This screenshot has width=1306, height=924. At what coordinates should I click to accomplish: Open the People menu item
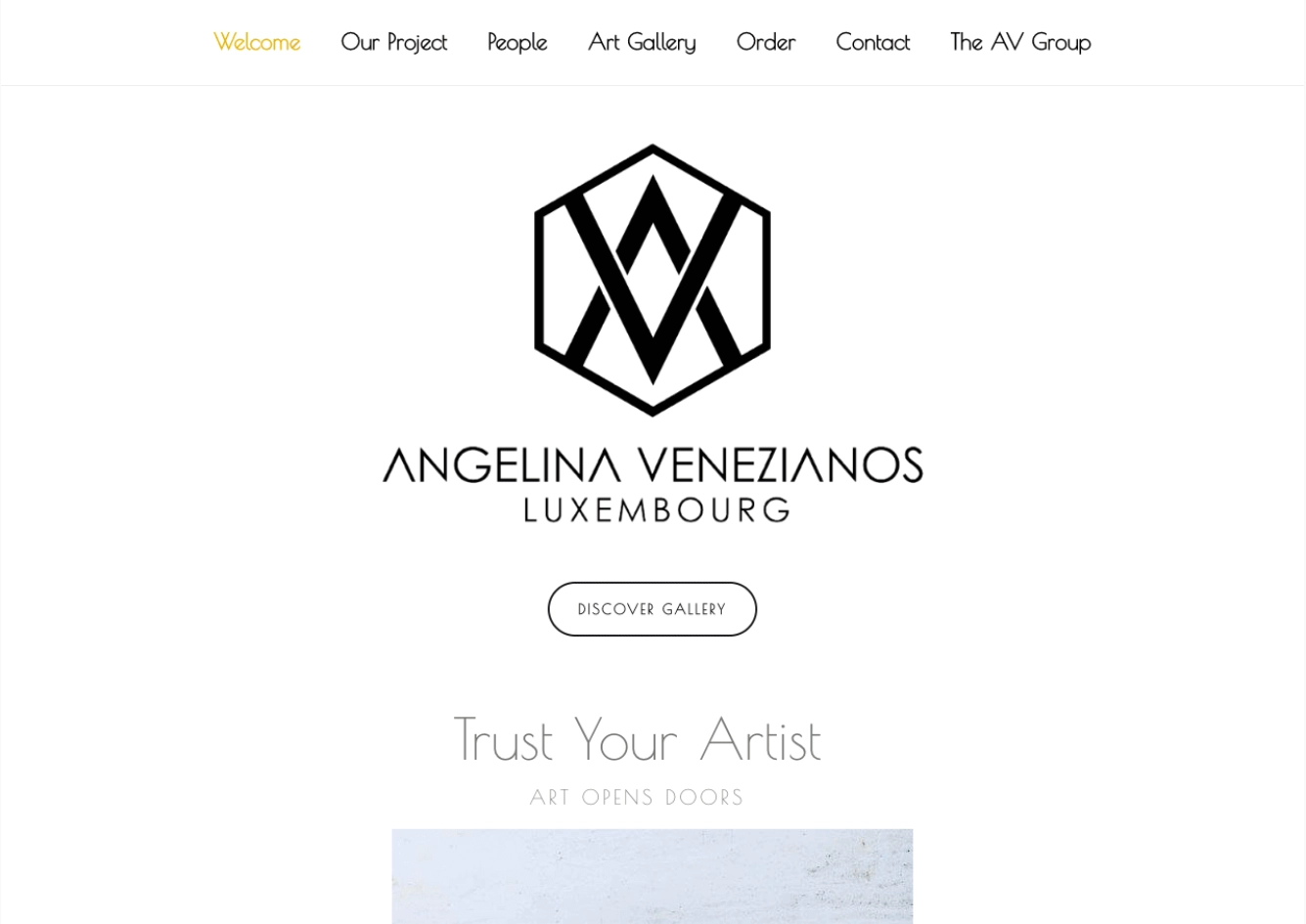click(x=517, y=42)
